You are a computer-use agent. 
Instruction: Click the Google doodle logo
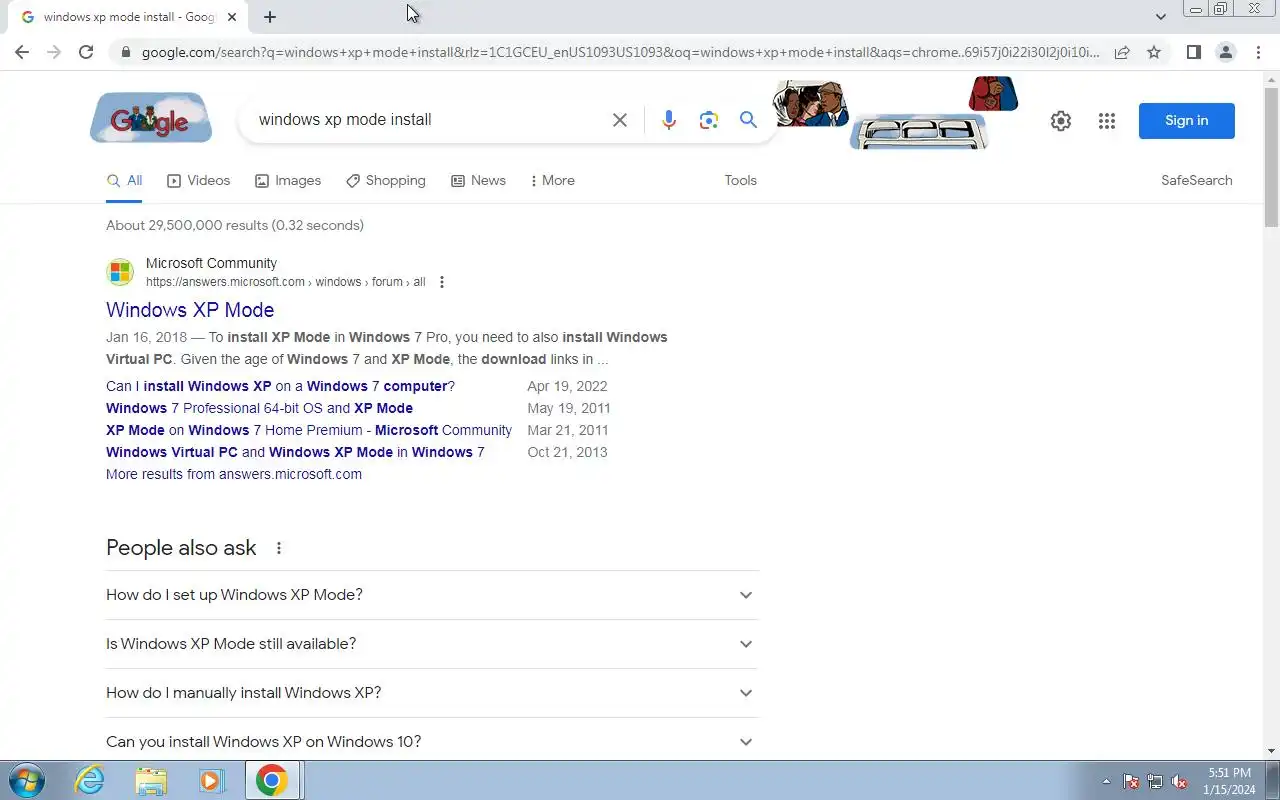pos(151,118)
